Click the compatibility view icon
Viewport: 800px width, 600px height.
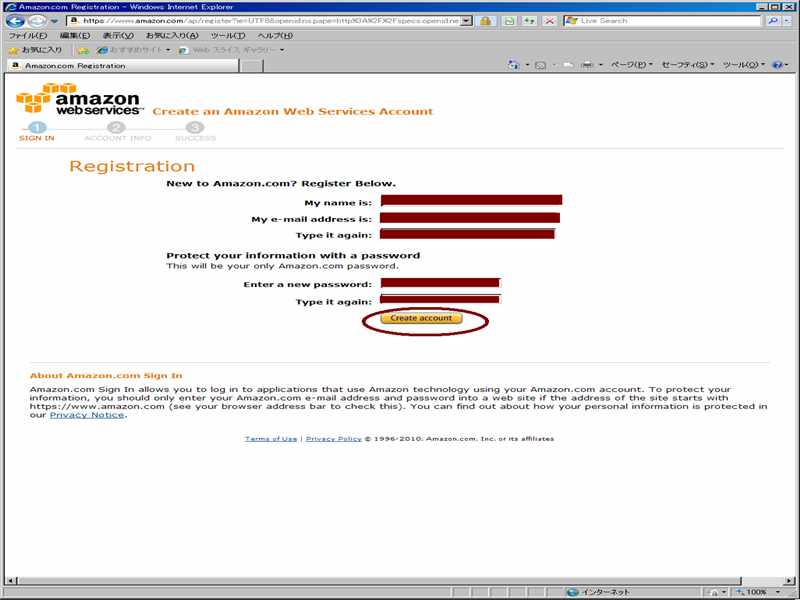tap(509, 21)
